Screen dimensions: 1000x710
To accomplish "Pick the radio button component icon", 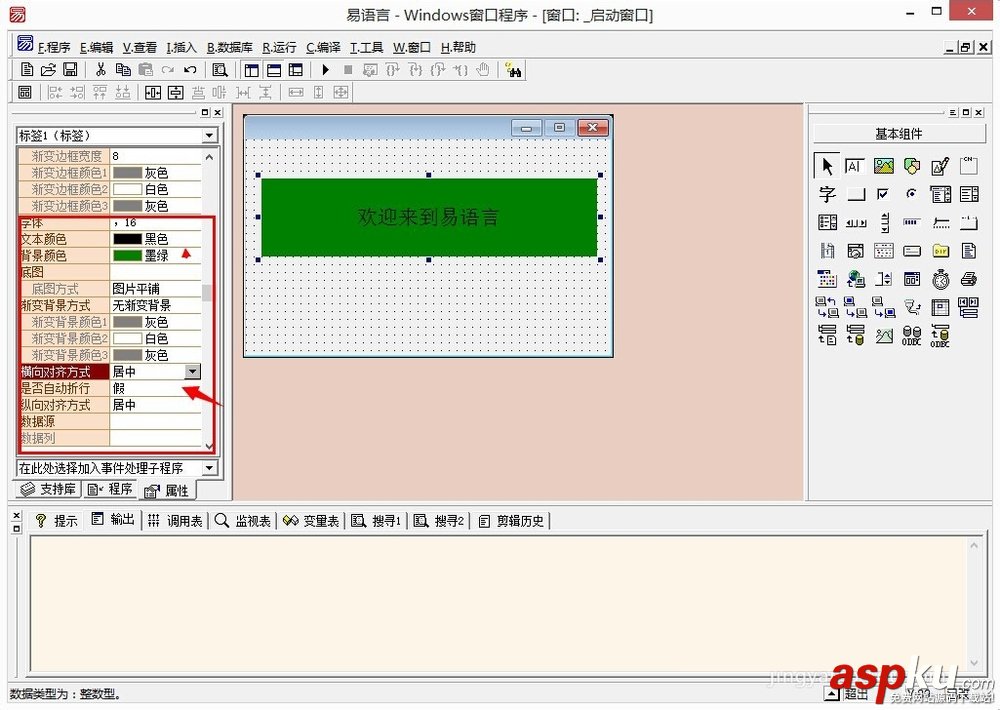I will click(912, 194).
